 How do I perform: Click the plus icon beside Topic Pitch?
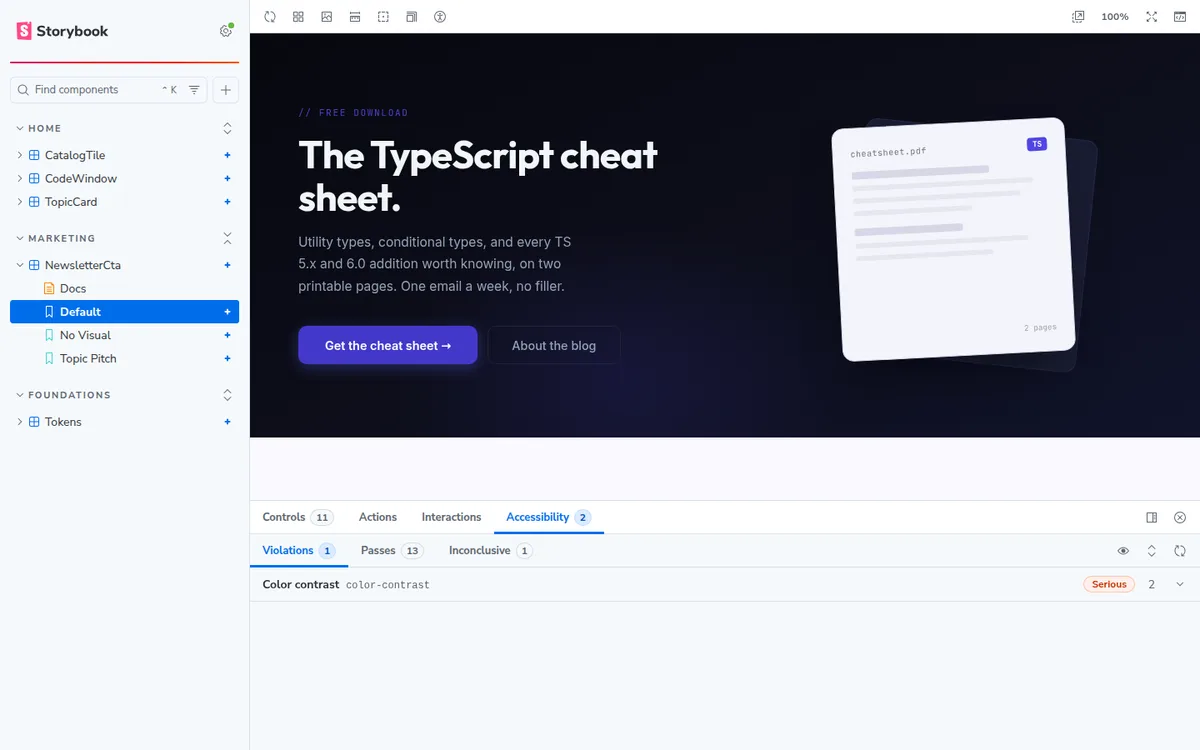click(227, 358)
